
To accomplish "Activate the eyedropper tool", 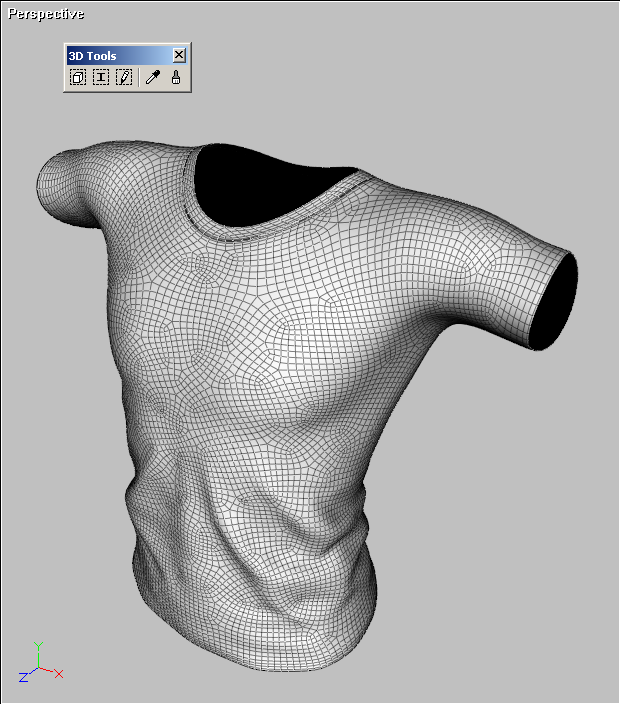I will point(152,78).
